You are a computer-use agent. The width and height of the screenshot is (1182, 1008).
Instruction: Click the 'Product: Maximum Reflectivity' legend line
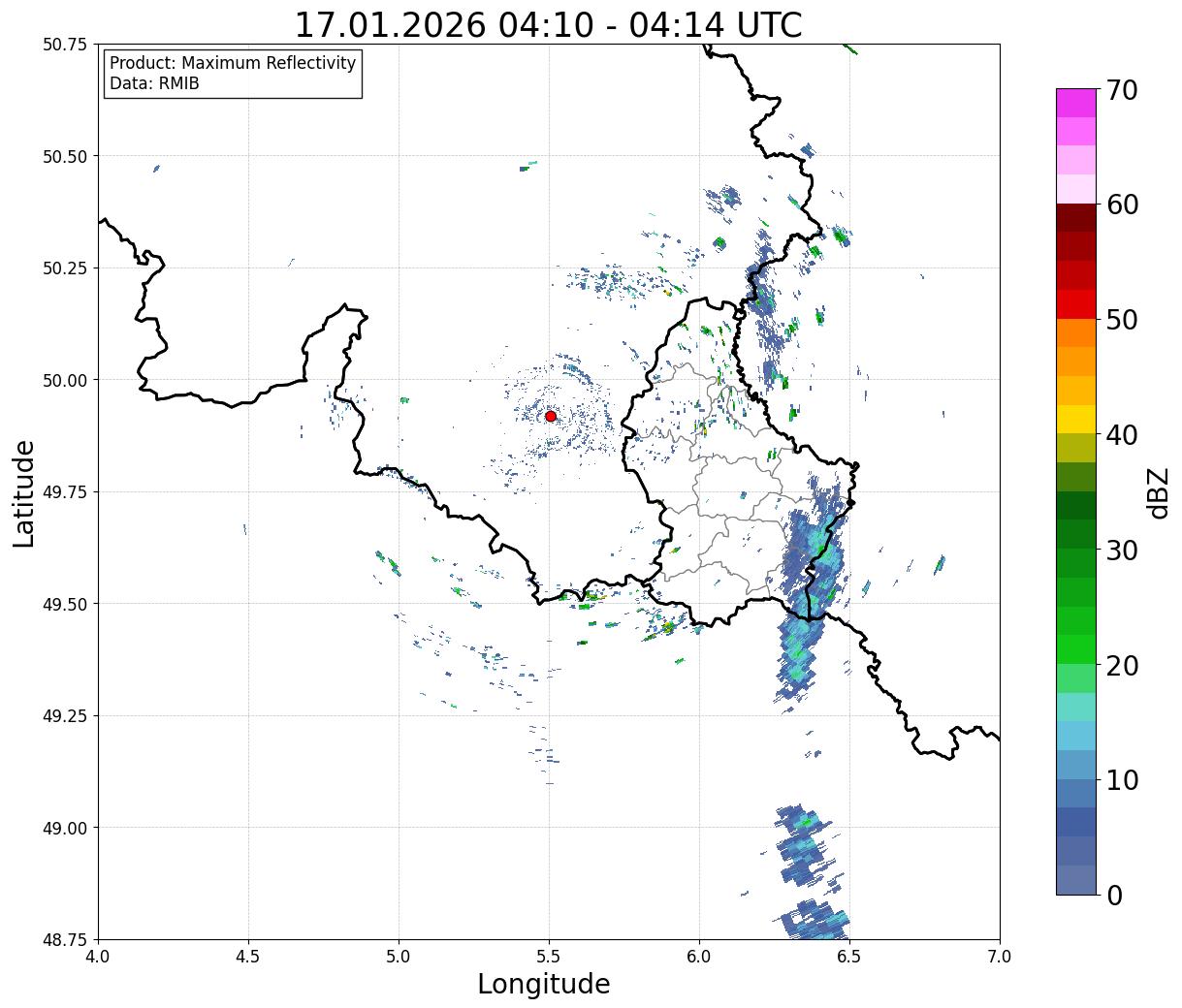click(233, 63)
